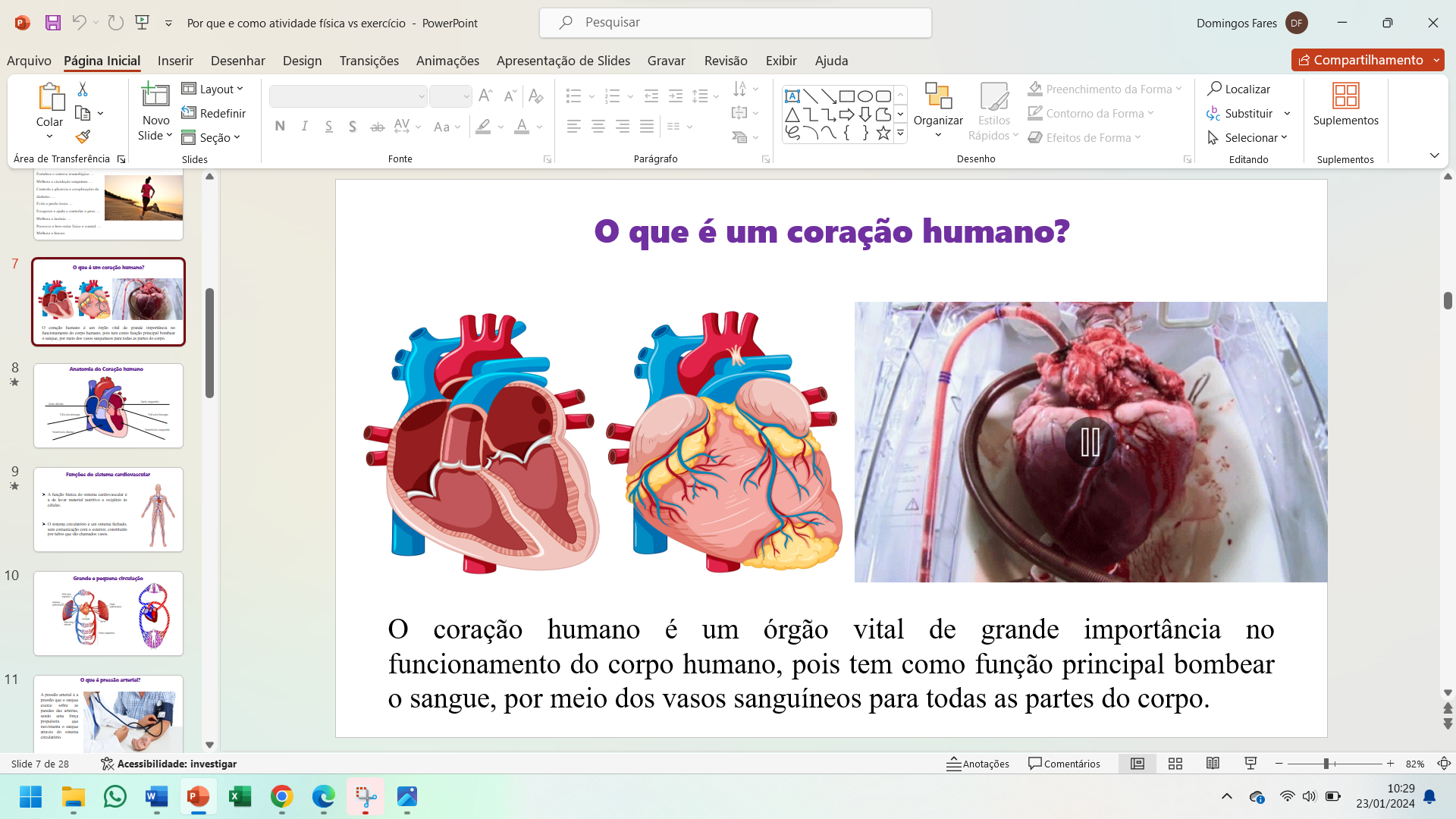Justify paragraph text
Viewport: 1456px width, 819px height.
tap(647, 127)
